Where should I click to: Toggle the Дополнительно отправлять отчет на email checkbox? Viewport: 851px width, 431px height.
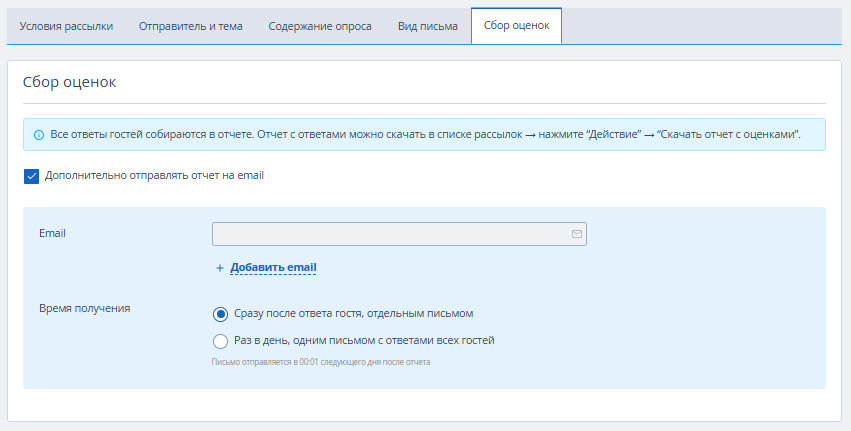pos(31,176)
